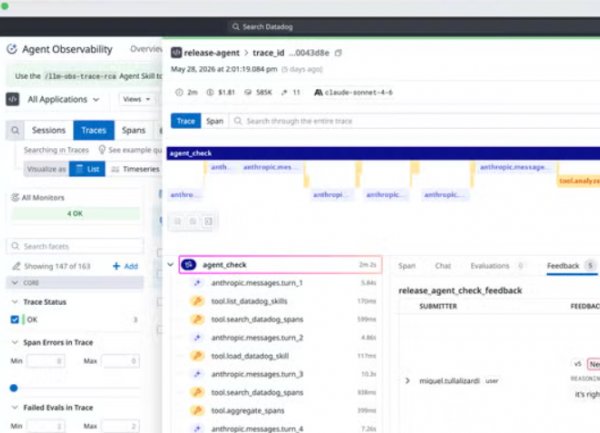The image size is (600, 433).
Task: Click the Search through the entire trace field
Action: point(415,121)
